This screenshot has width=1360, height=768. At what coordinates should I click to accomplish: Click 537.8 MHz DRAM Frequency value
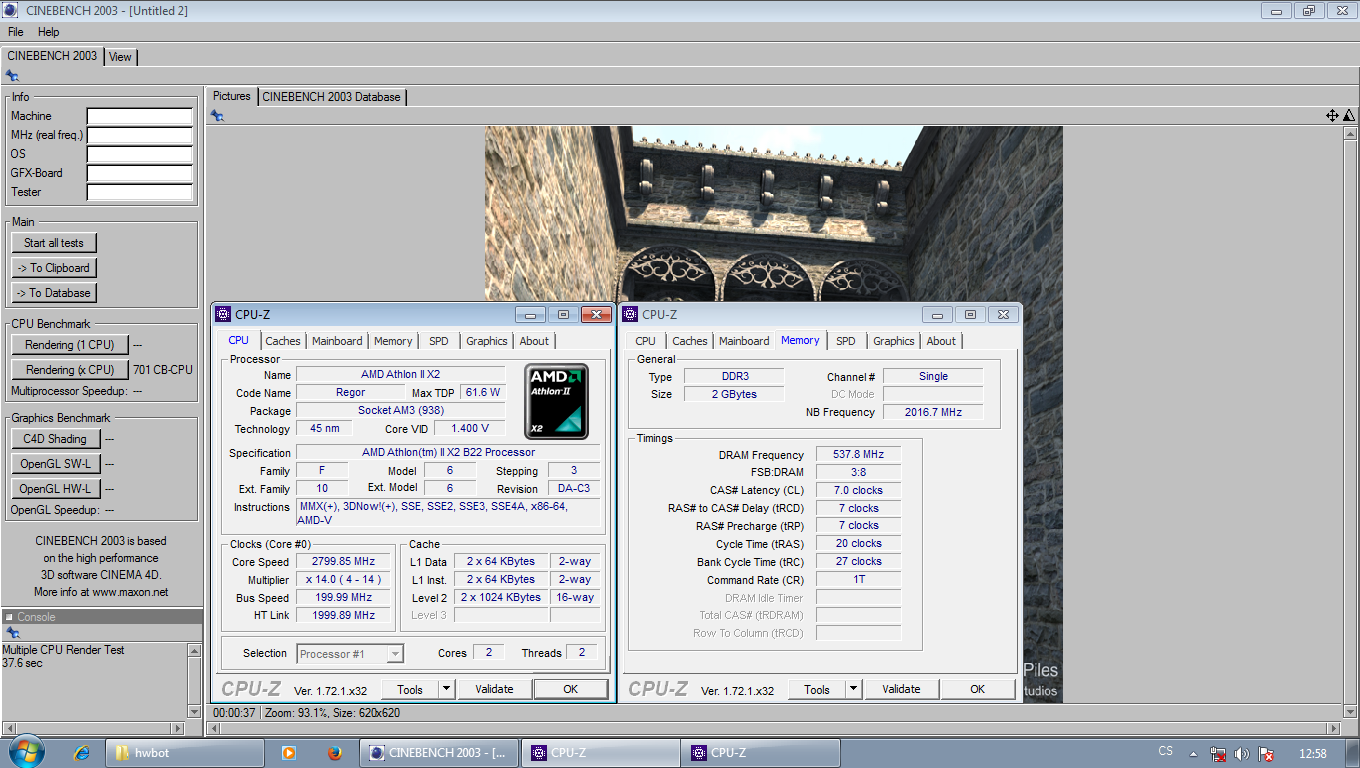pyautogui.click(x=858, y=454)
